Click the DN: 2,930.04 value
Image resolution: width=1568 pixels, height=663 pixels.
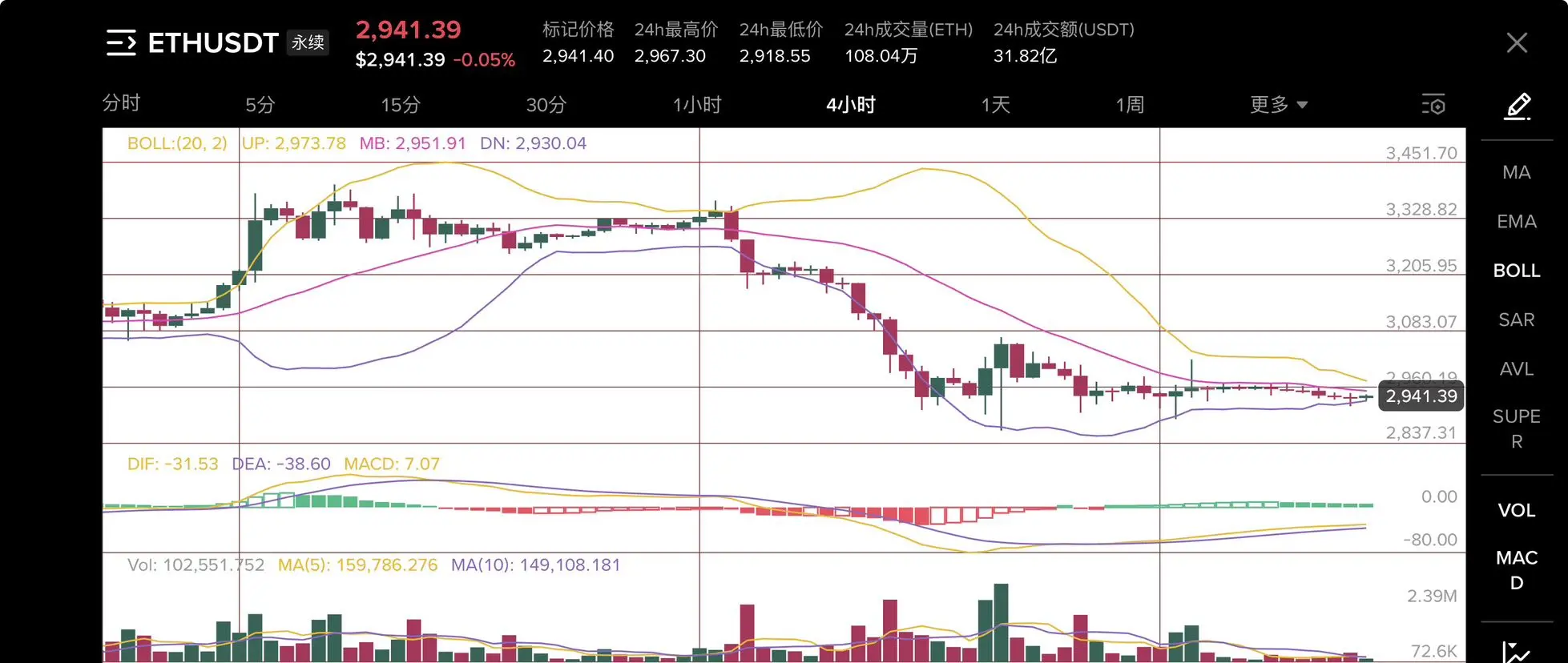point(534,143)
